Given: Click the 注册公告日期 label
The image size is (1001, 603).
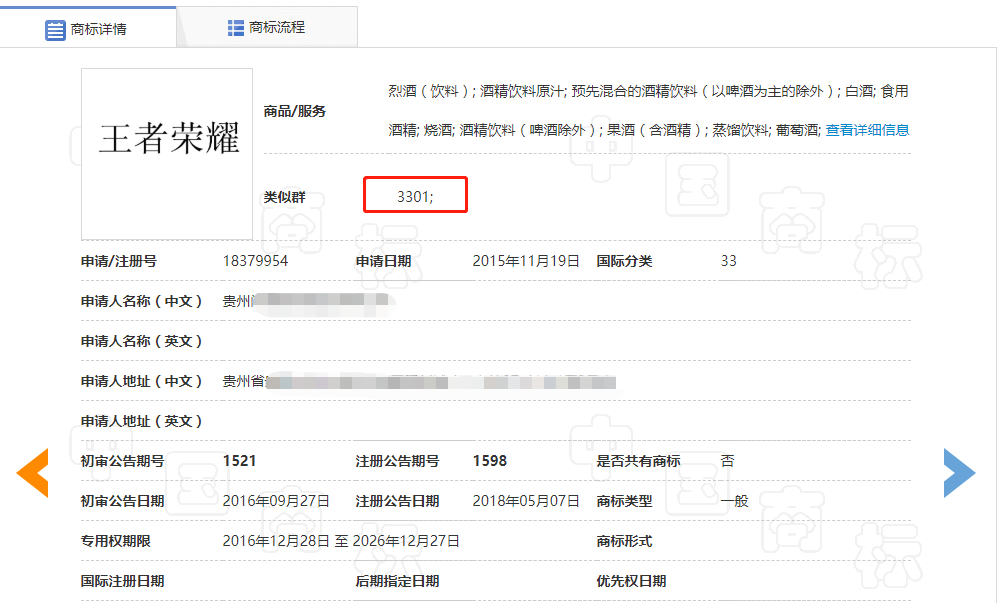Looking at the screenshot, I should 398,501.
